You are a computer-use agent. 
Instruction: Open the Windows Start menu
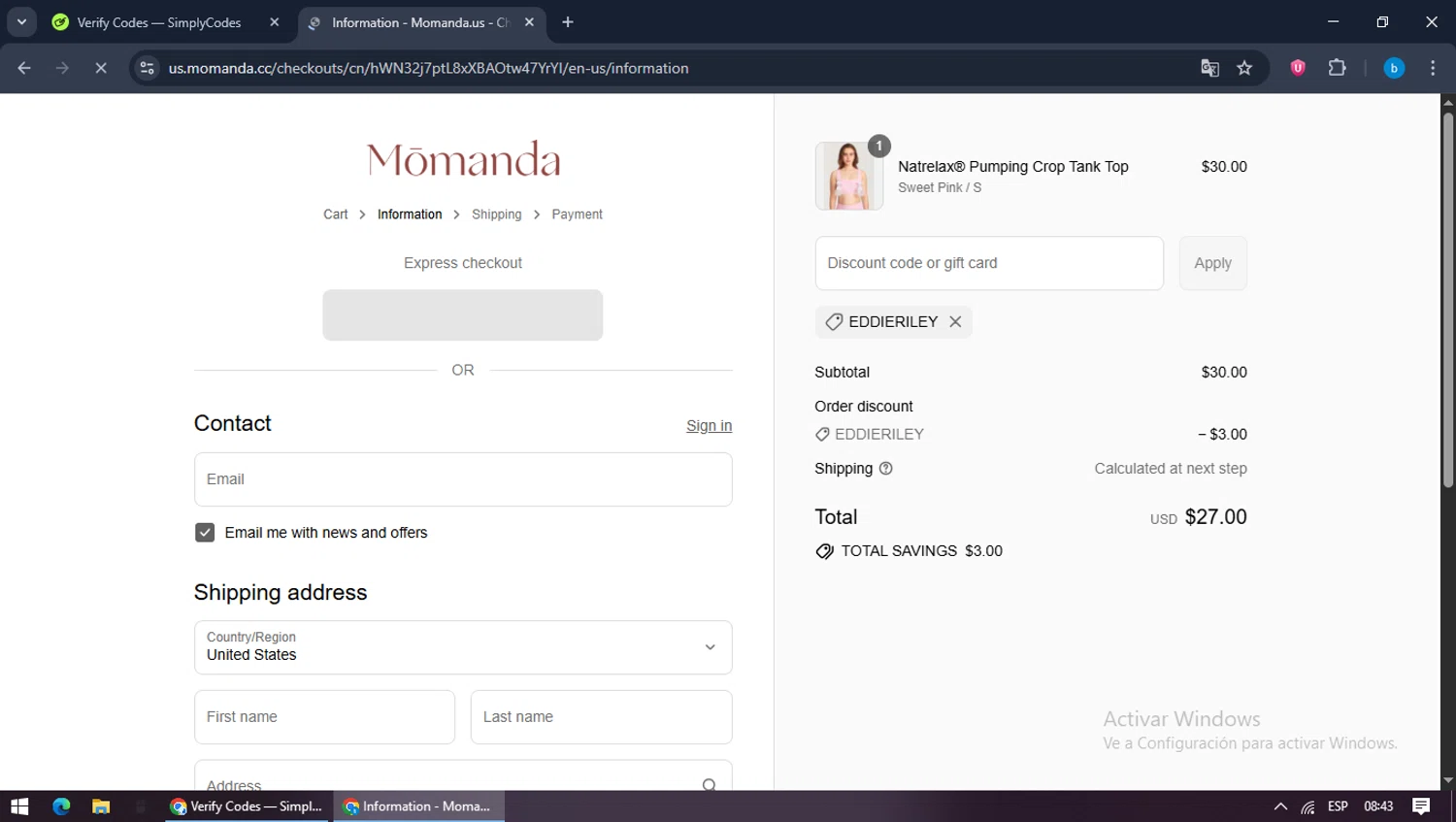[19, 806]
